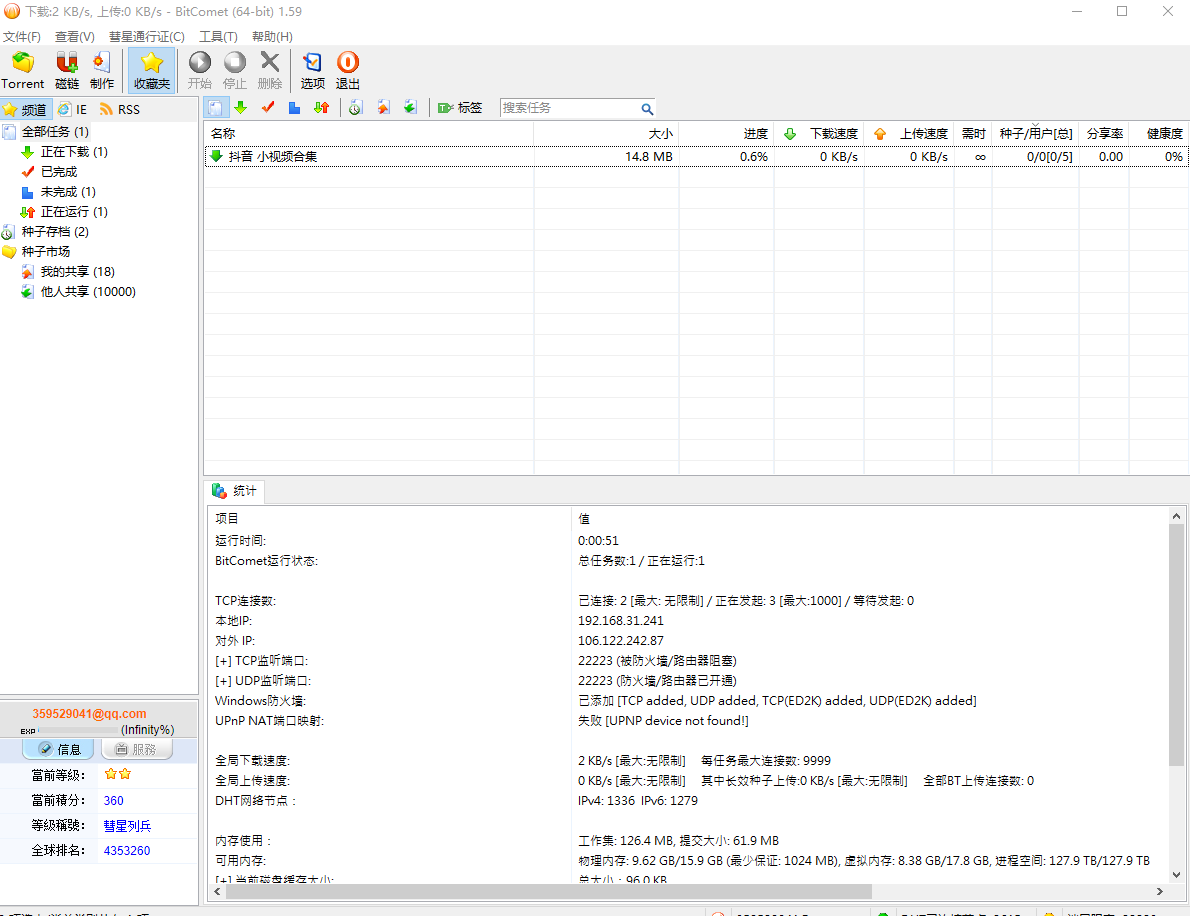Sort tasks by 需时 column
Viewport: 1190px width, 916px height.
tap(973, 134)
